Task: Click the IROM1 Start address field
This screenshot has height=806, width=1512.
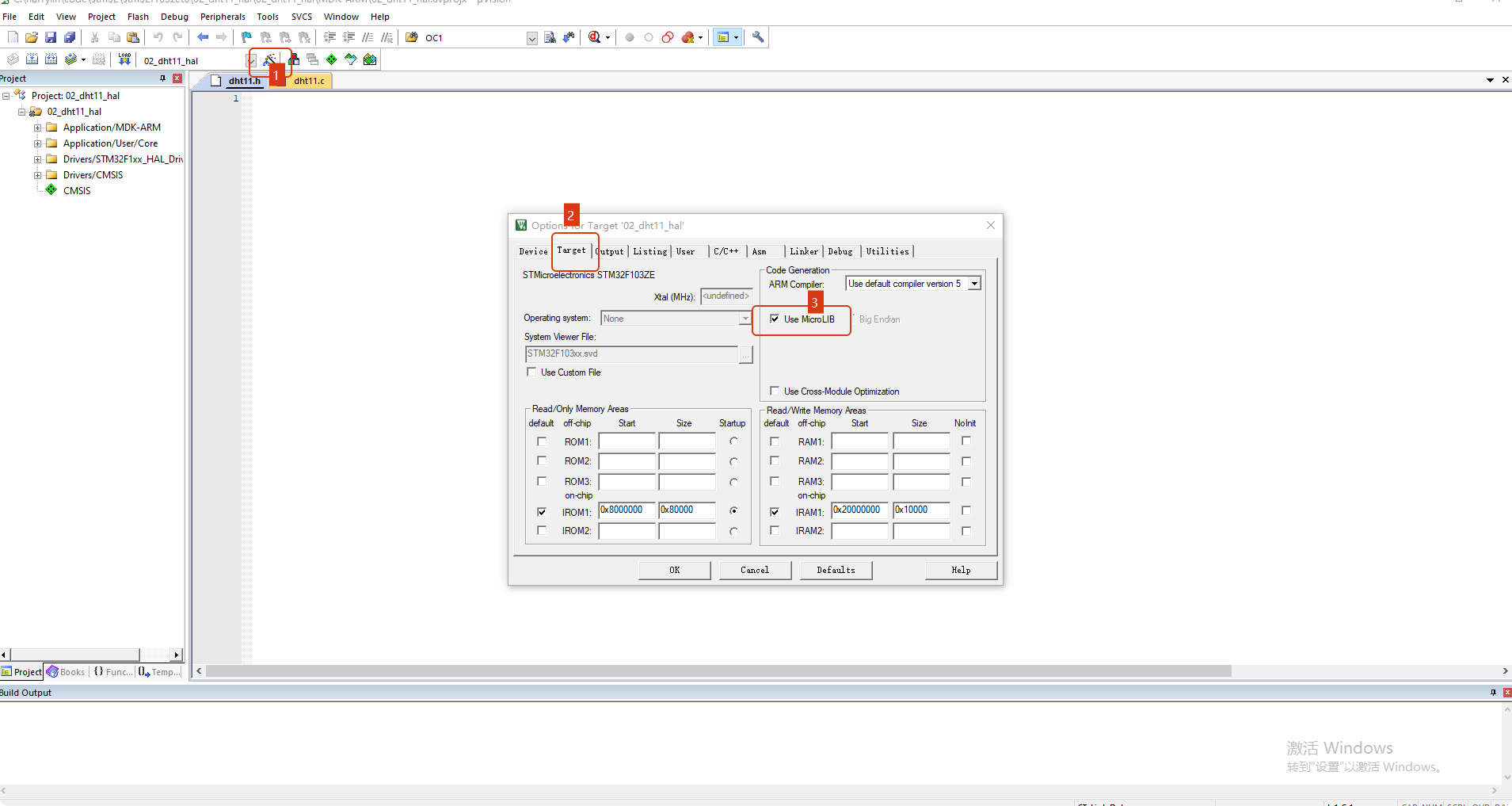Action: 627,510
